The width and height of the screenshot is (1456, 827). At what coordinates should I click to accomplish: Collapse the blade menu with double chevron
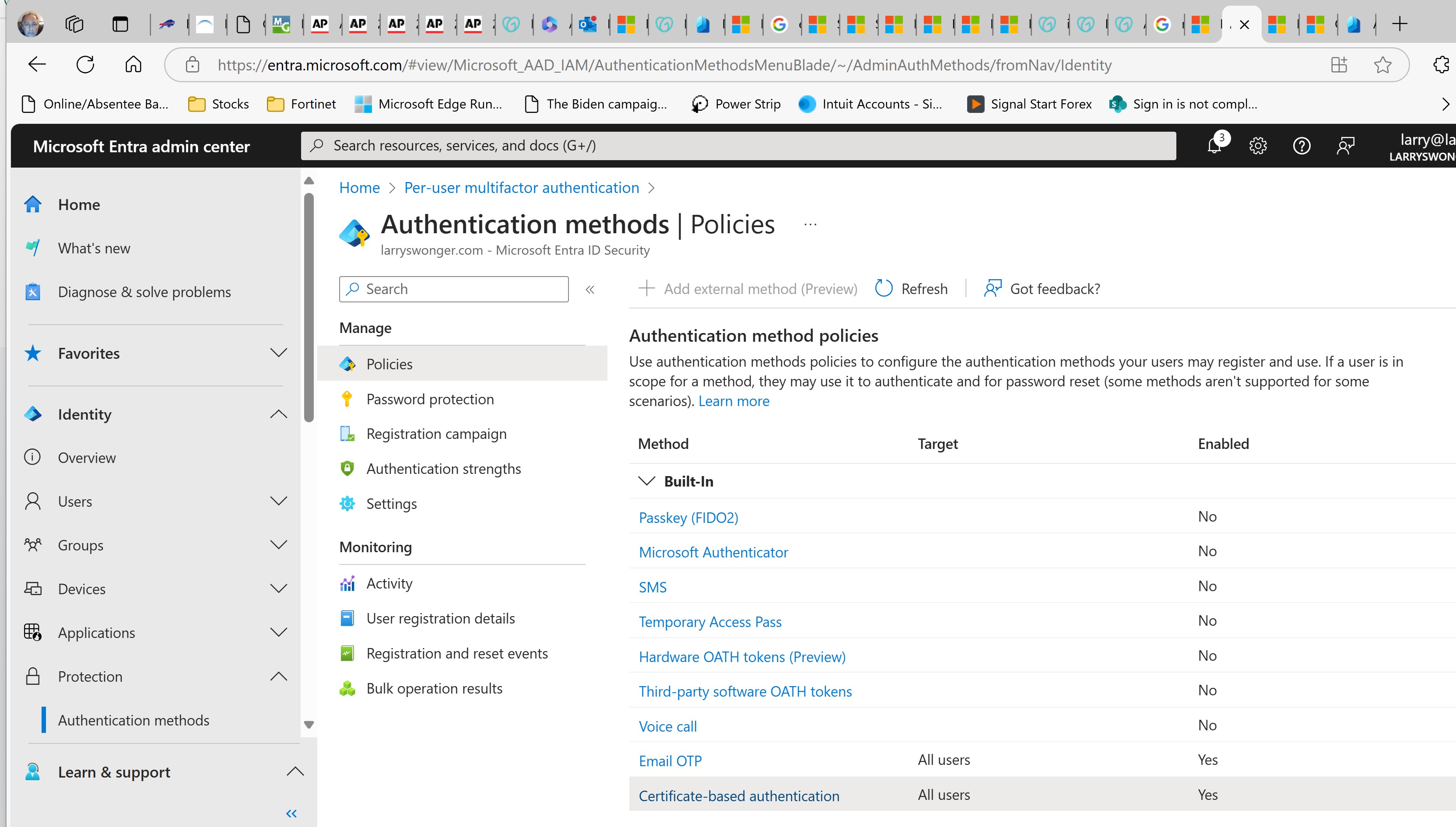point(590,290)
